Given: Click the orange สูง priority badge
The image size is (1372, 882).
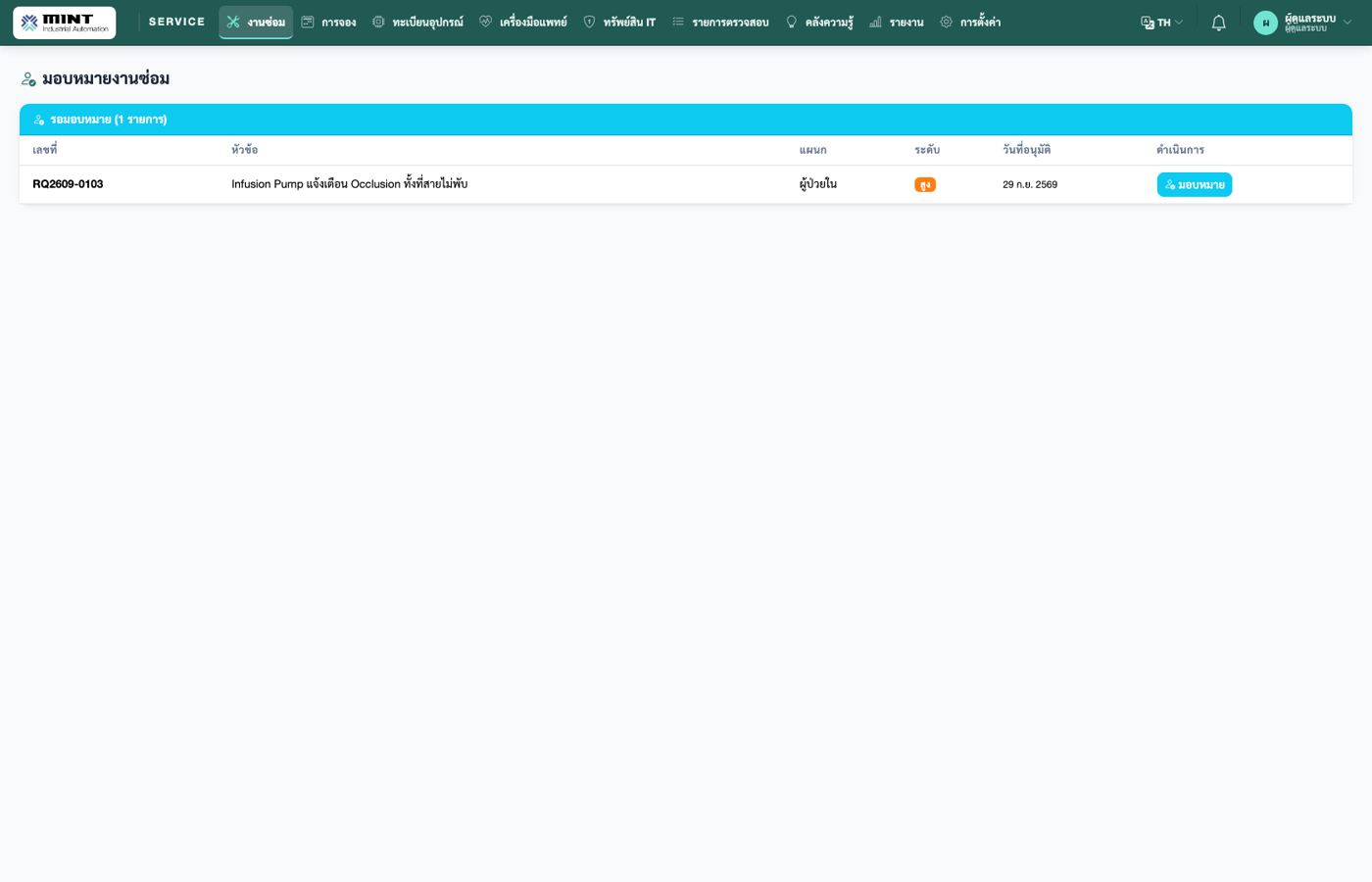Looking at the screenshot, I should tap(925, 184).
